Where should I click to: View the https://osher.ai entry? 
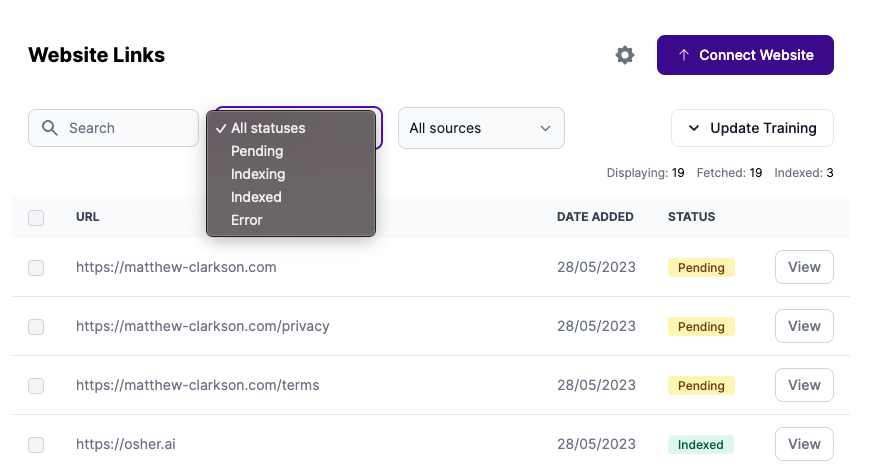[804, 444]
